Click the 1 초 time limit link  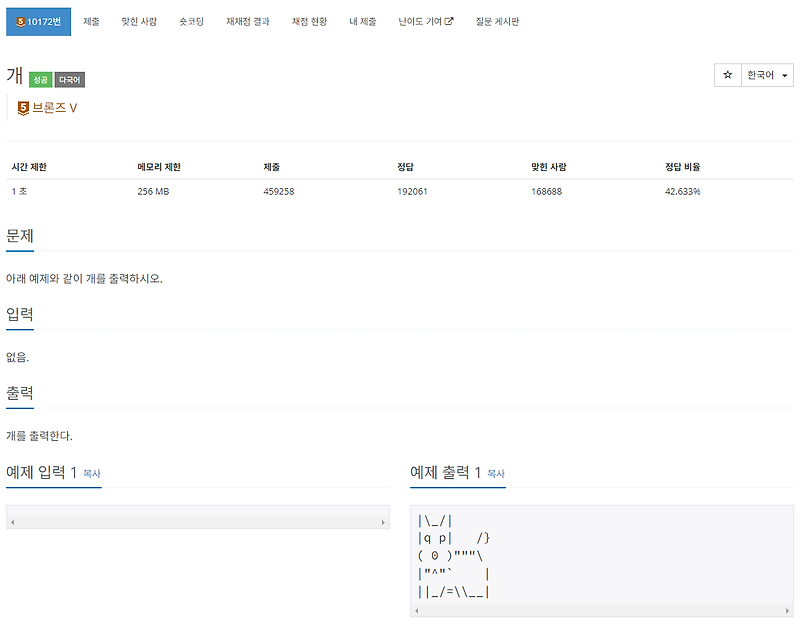(21, 191)
